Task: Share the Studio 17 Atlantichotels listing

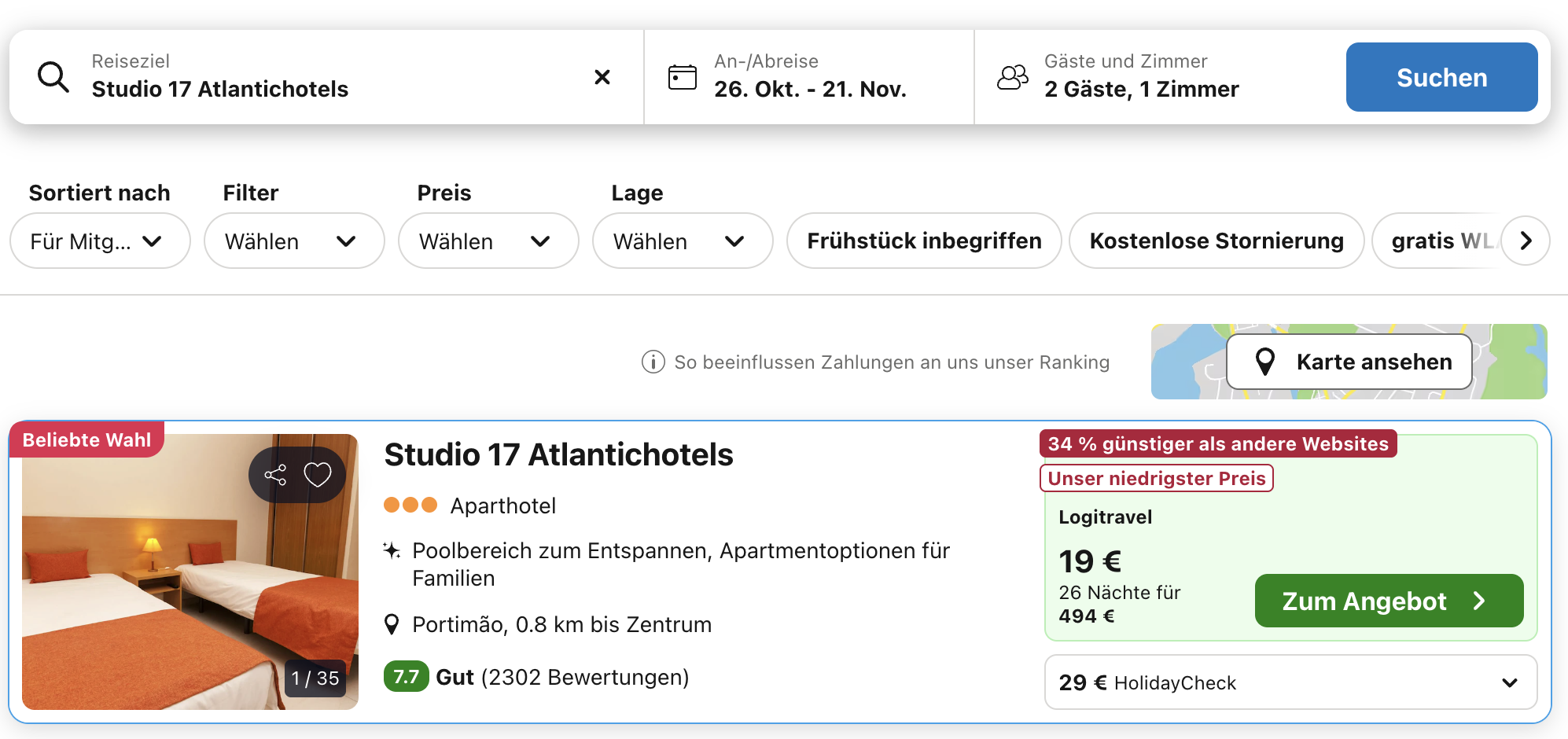Action: (275, 475)
